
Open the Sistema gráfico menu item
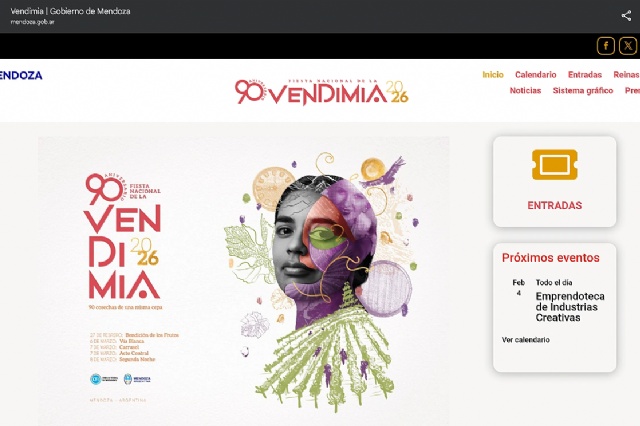pyautogui.click(x=583, y=91)
